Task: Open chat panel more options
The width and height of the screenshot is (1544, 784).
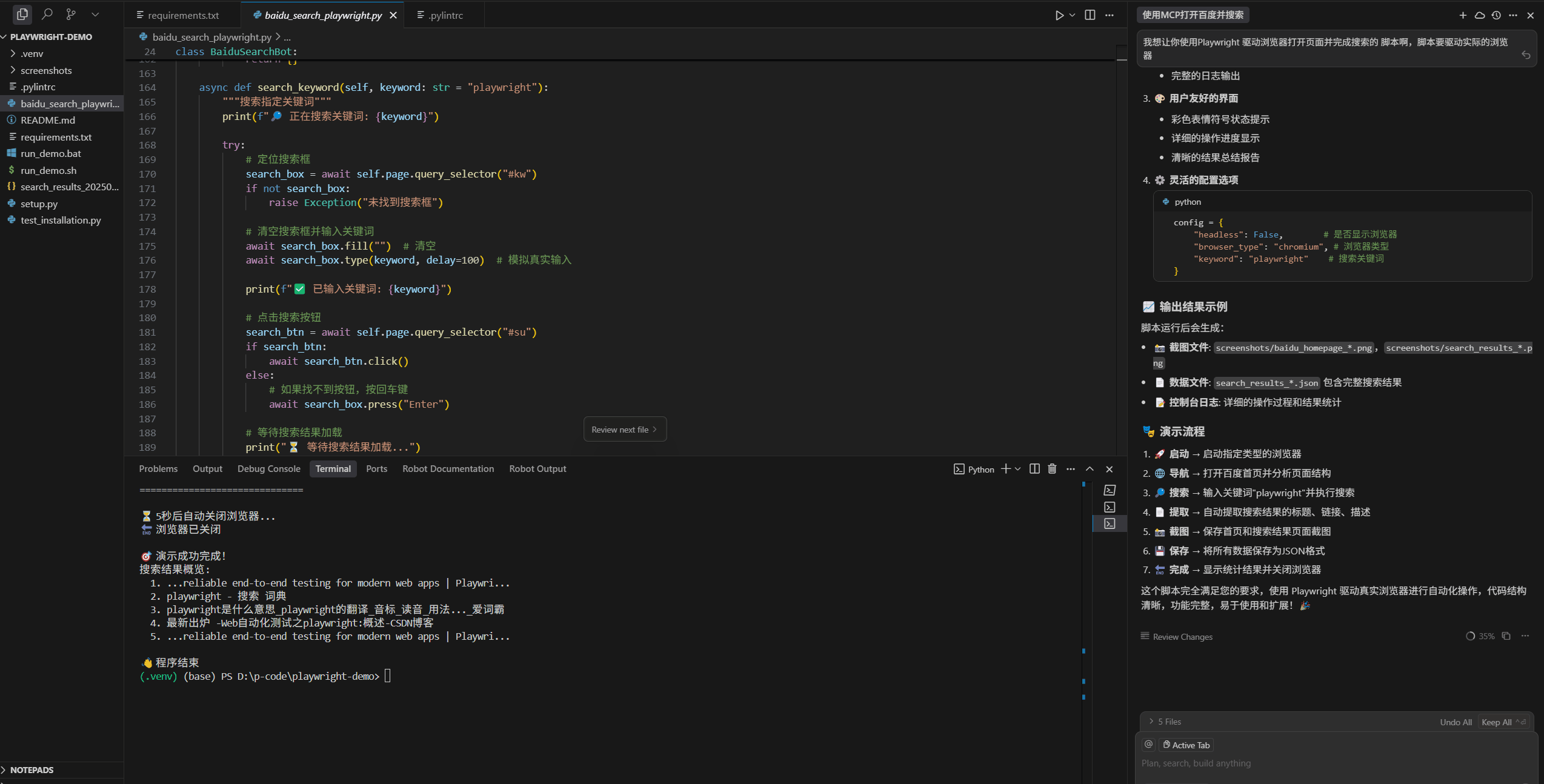Action: point(1513,15)
